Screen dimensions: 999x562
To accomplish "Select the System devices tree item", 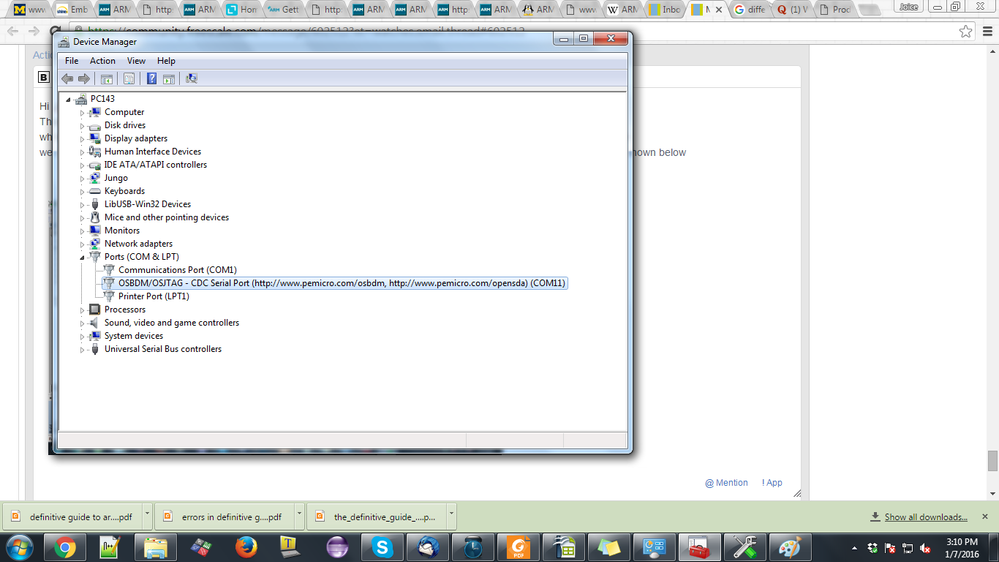I will pyautogui.click(x=133, y=336).
